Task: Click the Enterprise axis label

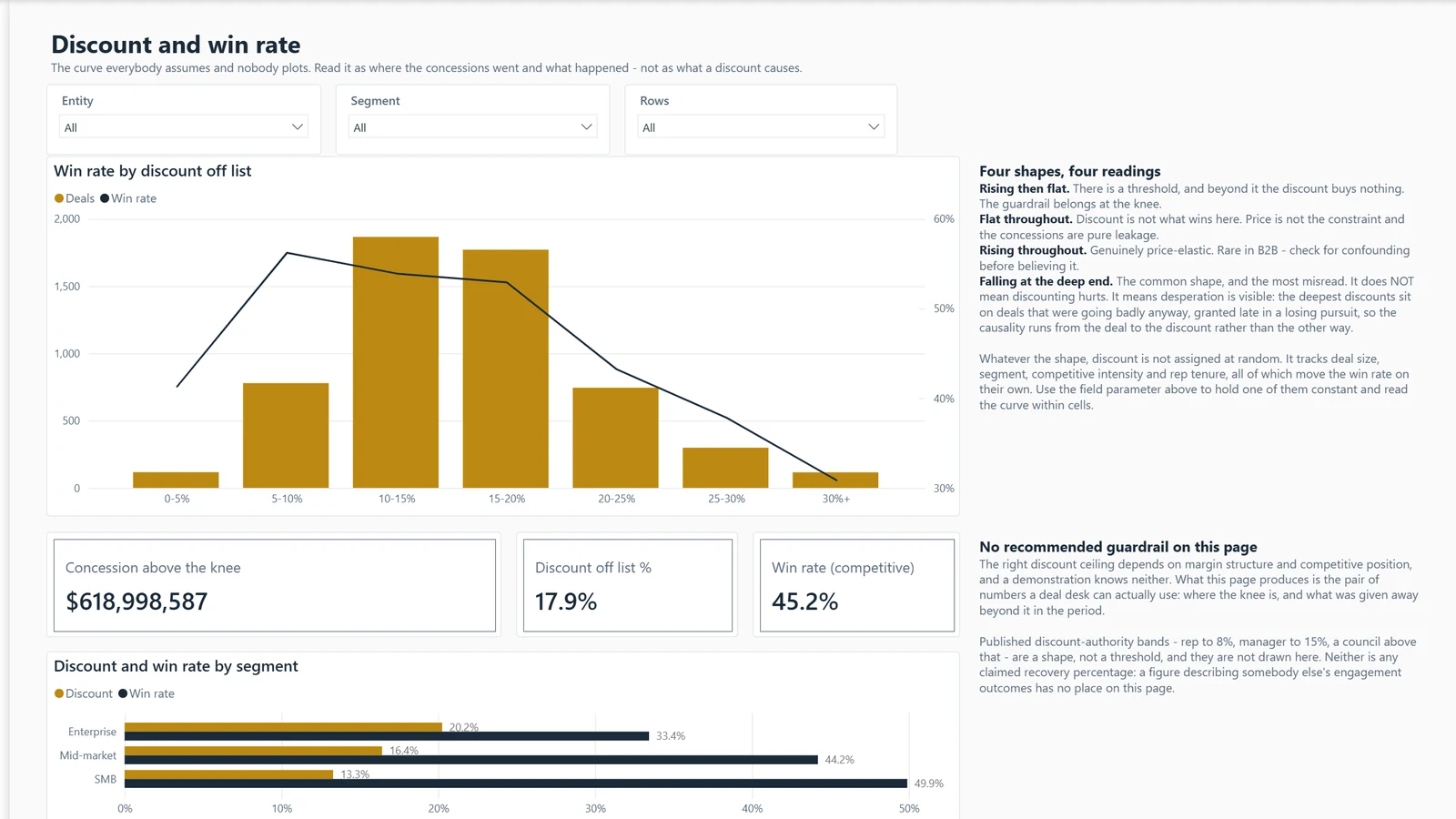Action: pos(92,732)
